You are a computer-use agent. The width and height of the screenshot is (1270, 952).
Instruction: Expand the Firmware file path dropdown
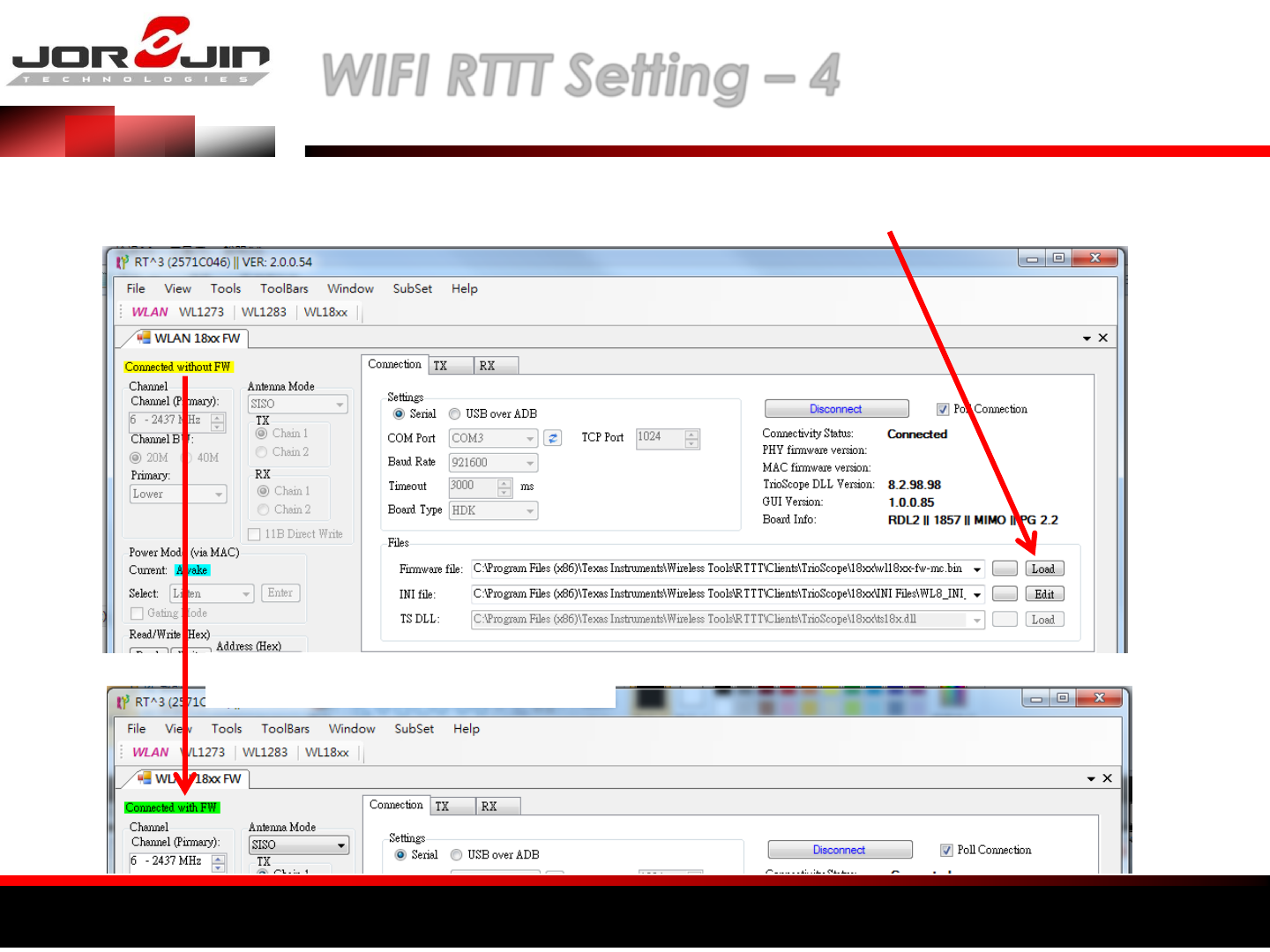coord(977,569)
